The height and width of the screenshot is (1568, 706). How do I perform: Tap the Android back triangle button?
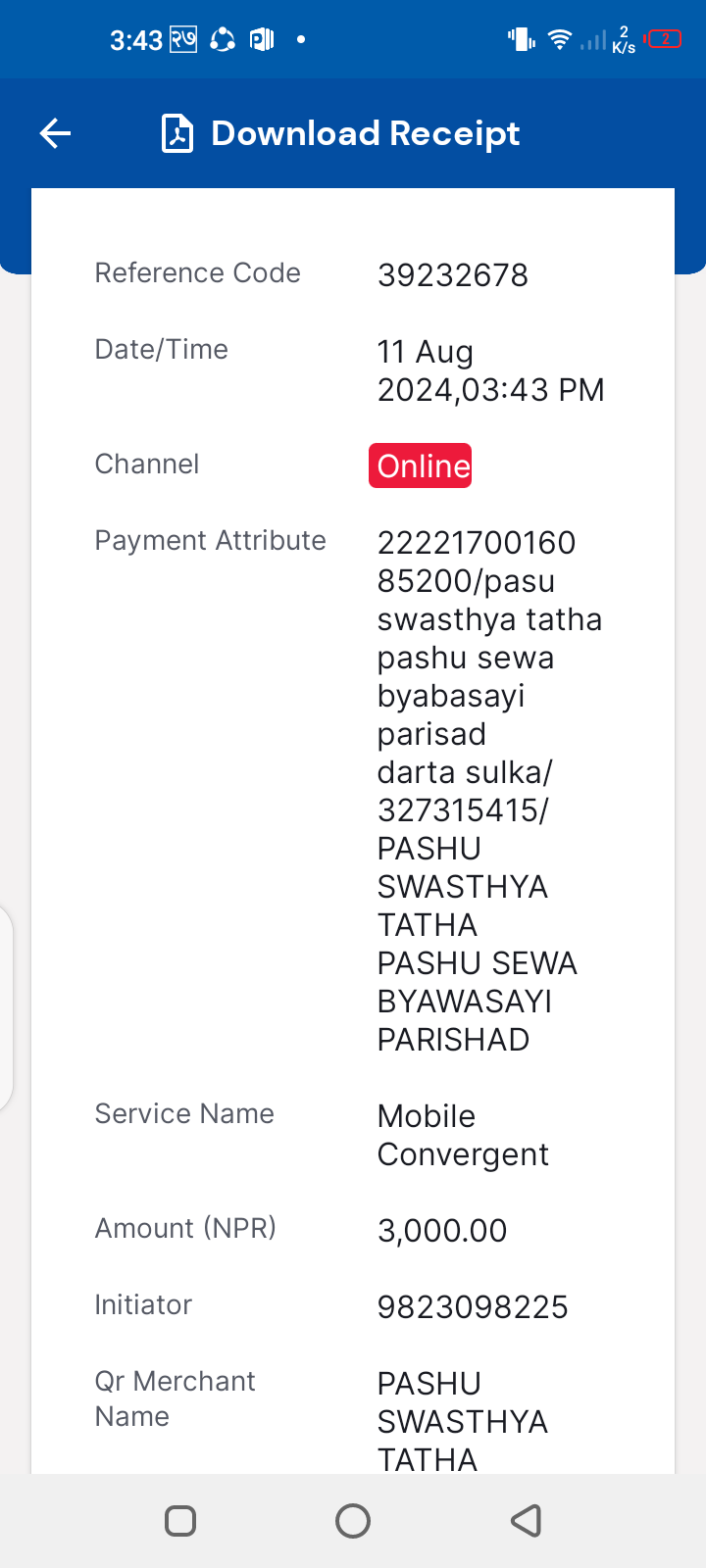(527, 1521)
